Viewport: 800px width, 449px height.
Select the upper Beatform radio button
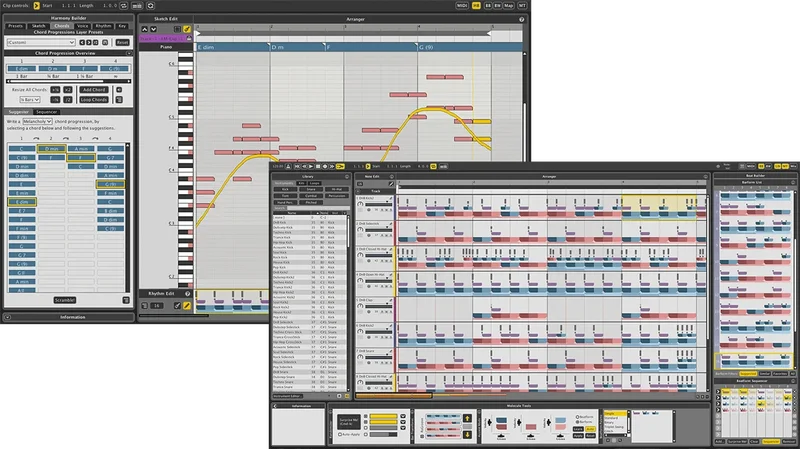point(577,417)
